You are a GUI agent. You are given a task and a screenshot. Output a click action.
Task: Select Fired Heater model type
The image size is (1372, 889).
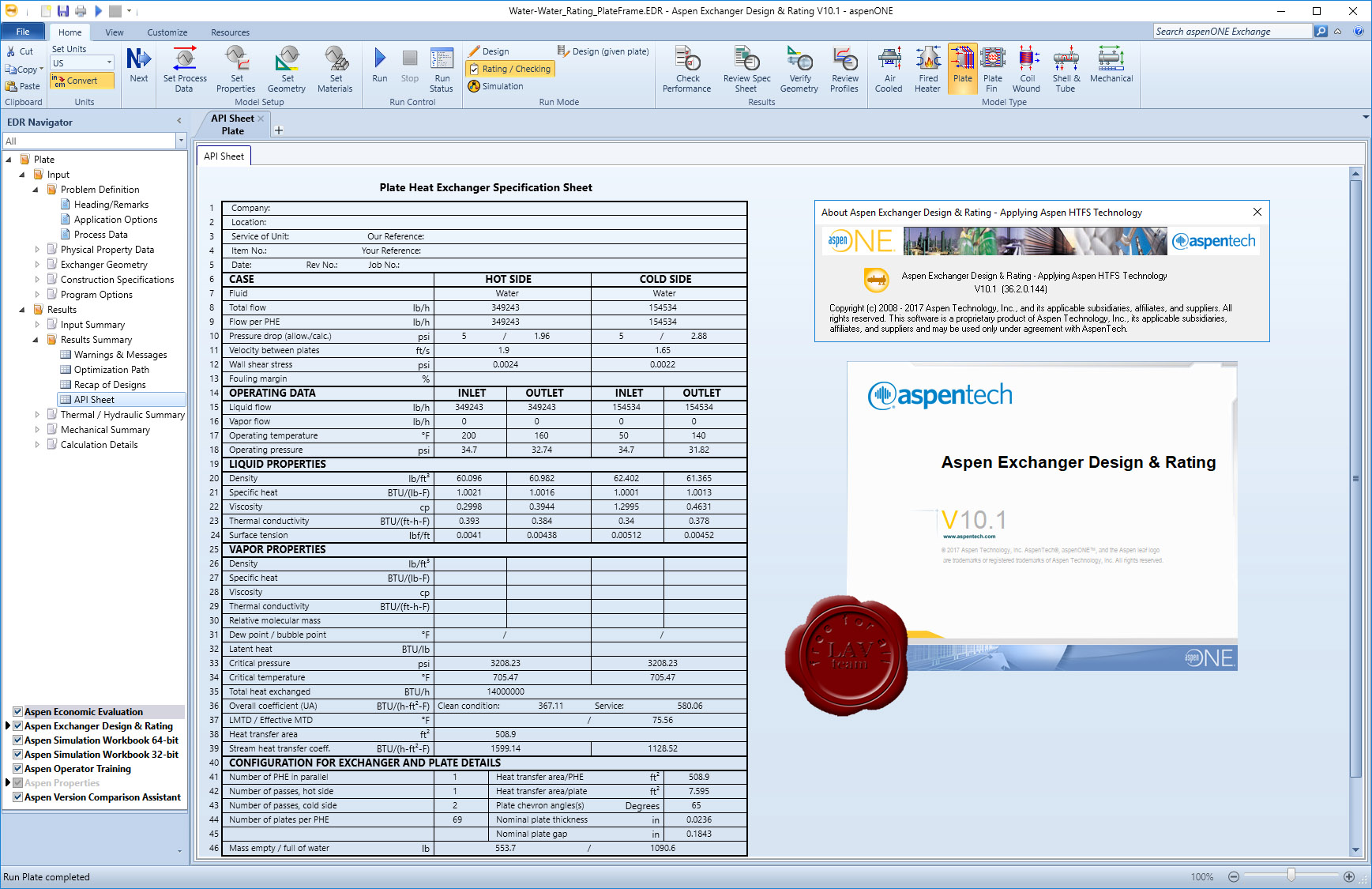click(x=928, y=70)
